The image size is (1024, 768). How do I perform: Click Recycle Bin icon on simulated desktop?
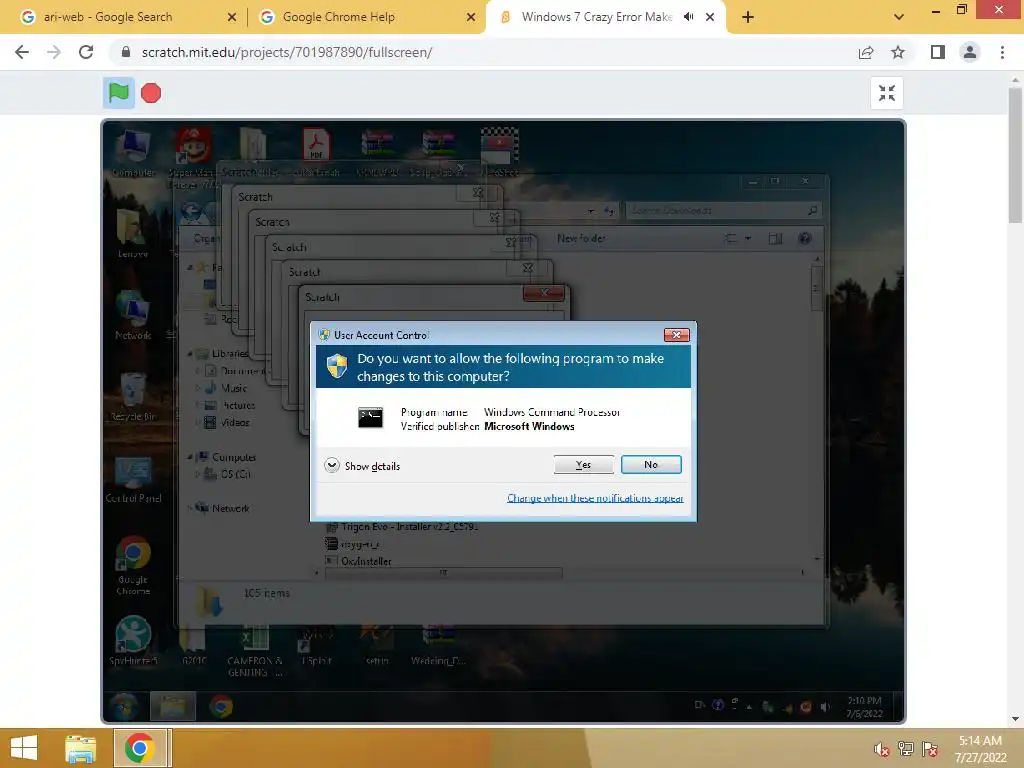133,396
